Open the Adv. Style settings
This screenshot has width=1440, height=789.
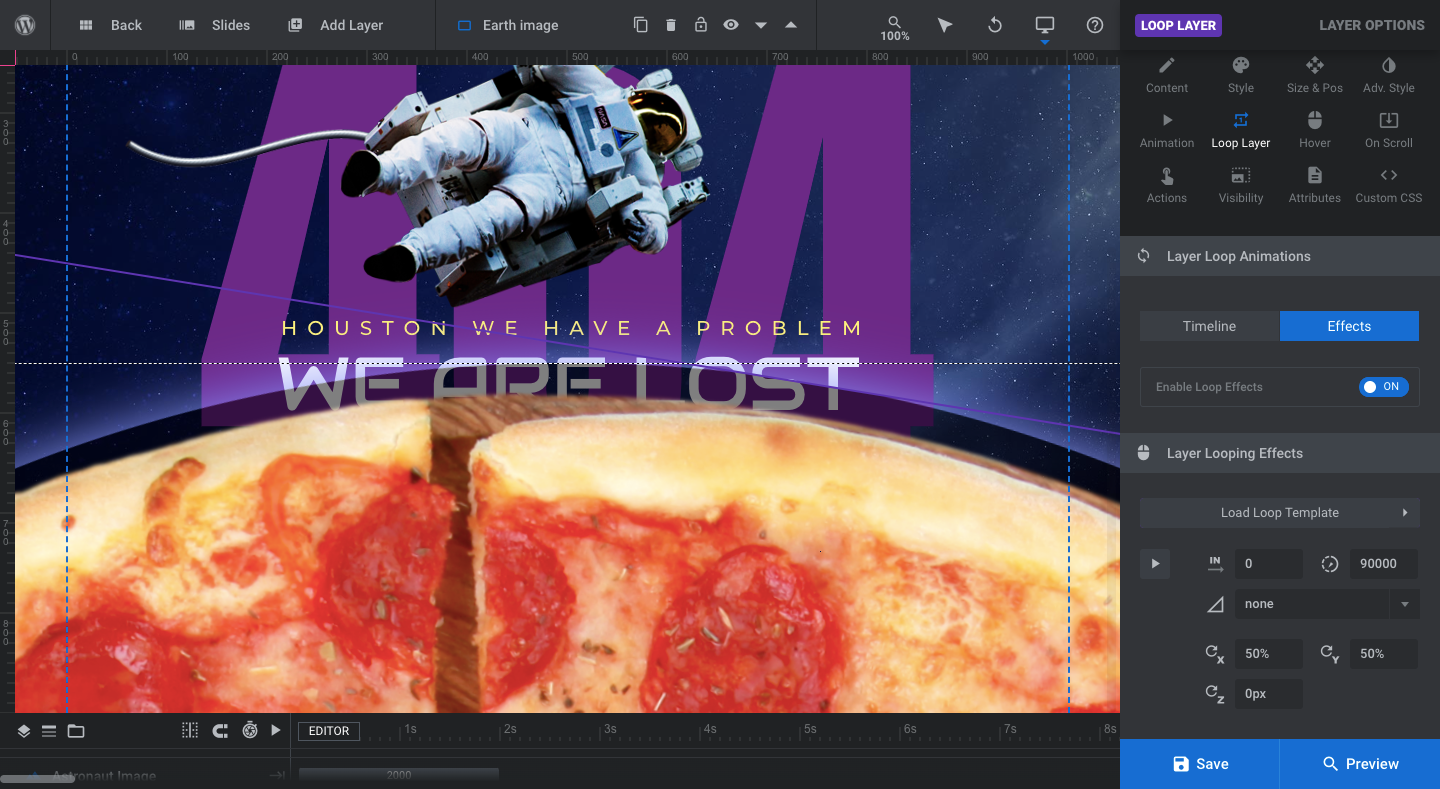coord(1389,75)
